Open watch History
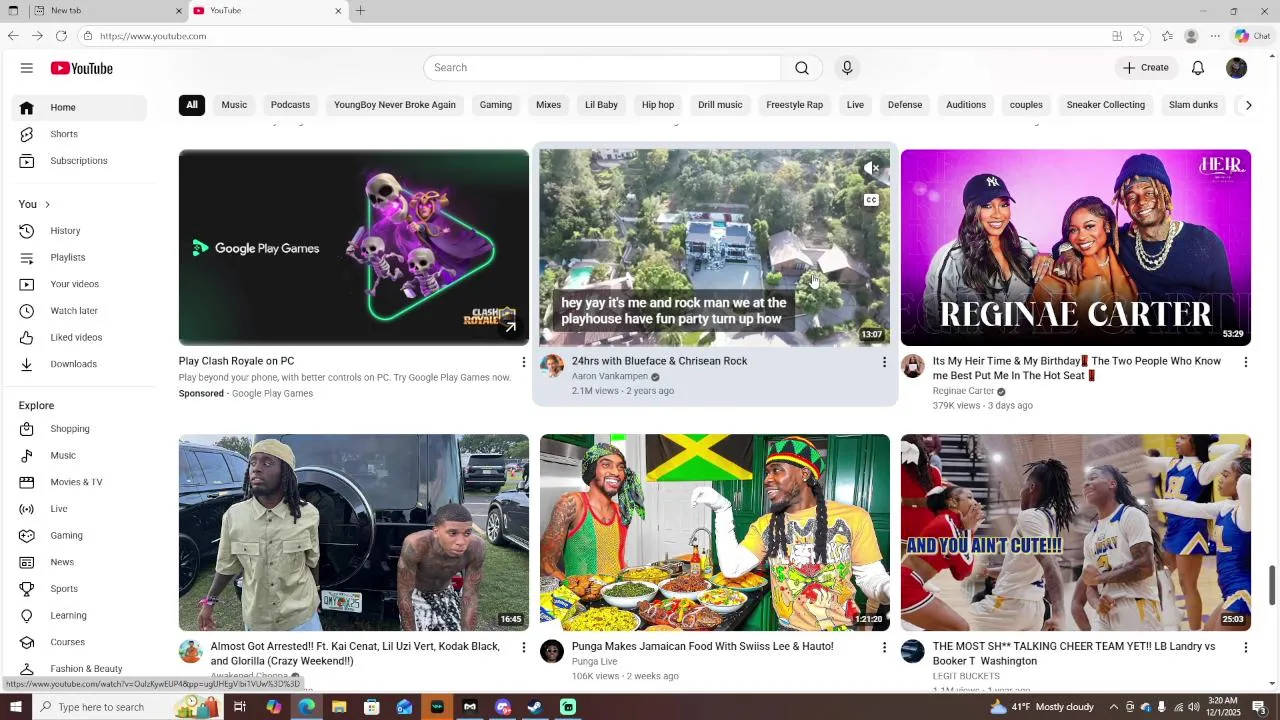This screenshot has height=720, width=1280. click(x=65, y=231)
